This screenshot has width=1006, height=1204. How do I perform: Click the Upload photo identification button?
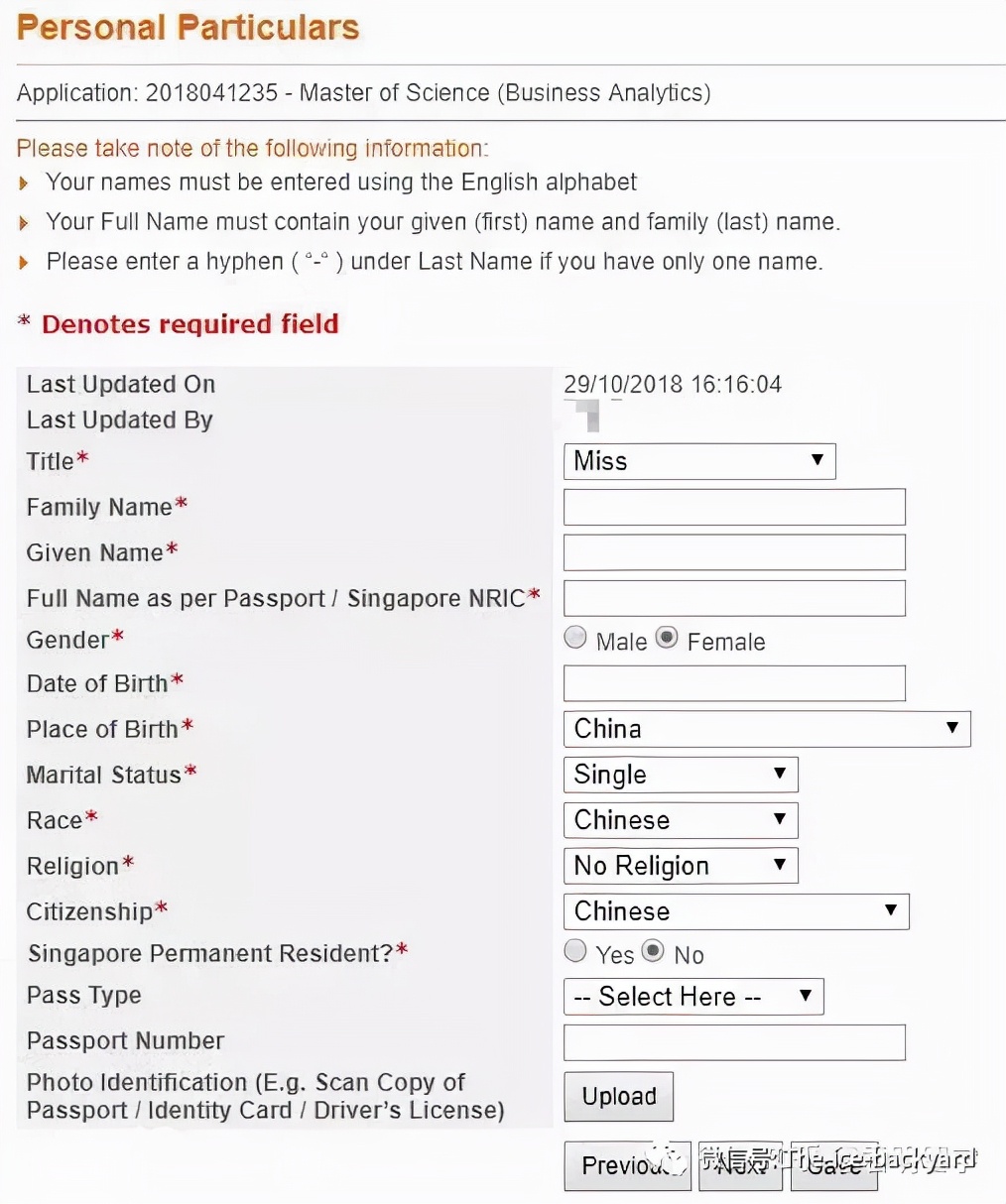click(x=618, y=1096)
